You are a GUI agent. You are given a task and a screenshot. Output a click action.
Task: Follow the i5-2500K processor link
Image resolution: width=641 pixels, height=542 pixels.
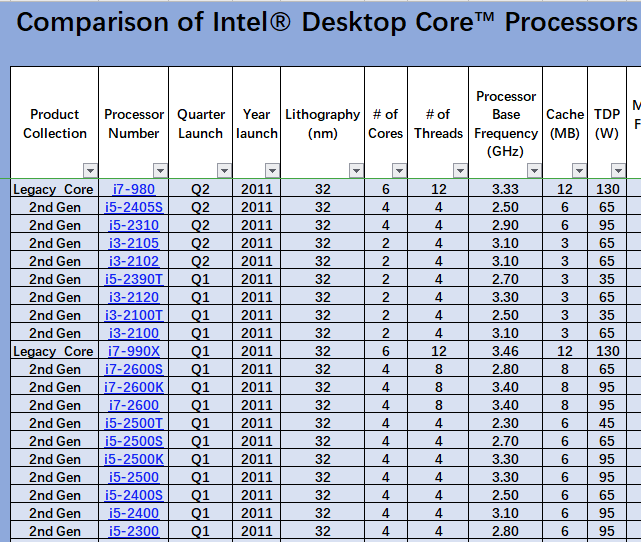(134, 459)
